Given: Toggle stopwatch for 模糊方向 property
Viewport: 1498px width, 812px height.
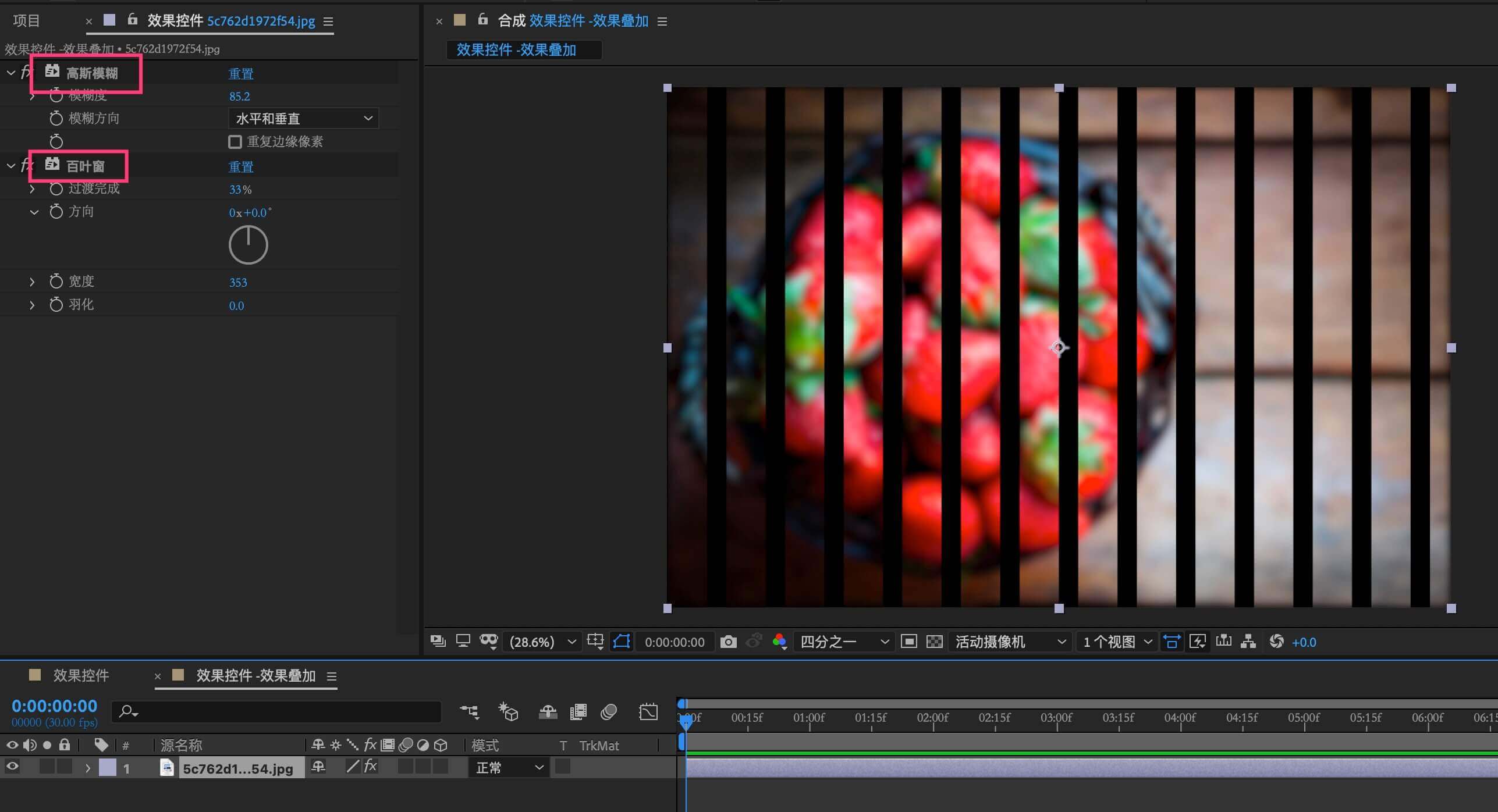Looking at the screenshot, I should click(x=56, y=119).
